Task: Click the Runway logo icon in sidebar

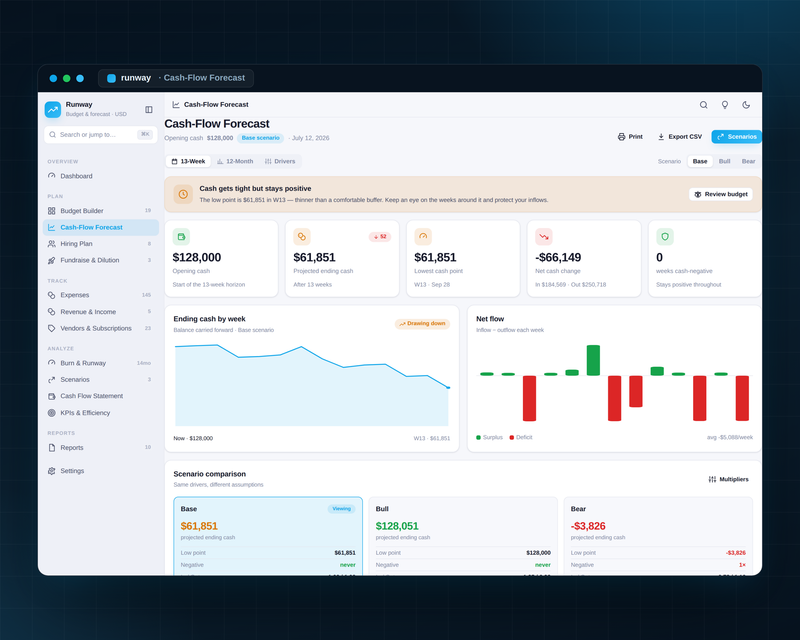Action: [53, 109]
